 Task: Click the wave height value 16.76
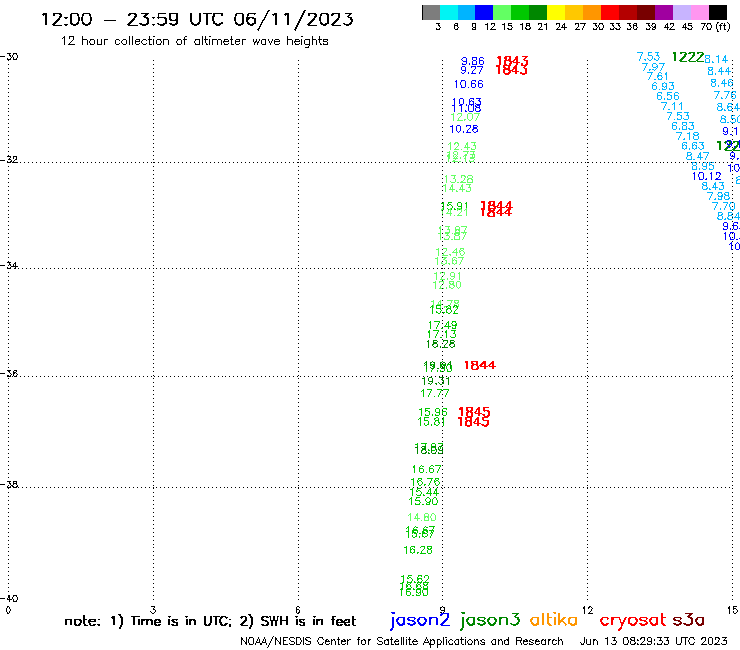tap(426, 482)
